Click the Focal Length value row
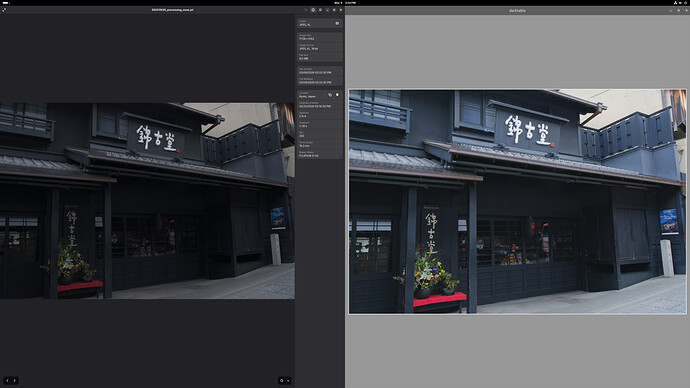690x388 pixels. pyautogui.click(x=319, y=144)
